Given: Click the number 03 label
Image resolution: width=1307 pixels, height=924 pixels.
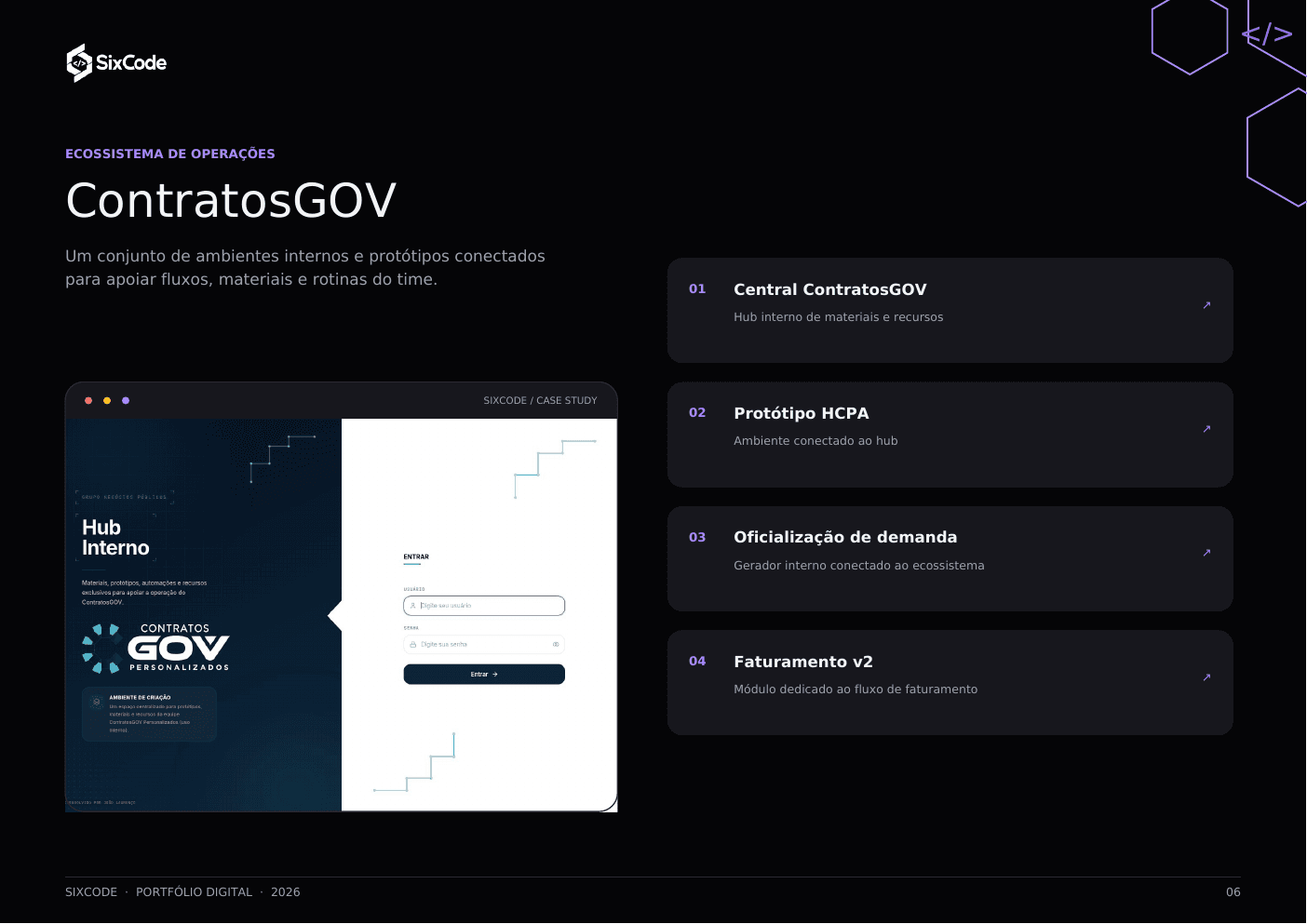Looking at the screenshot, I should (697, 537).
